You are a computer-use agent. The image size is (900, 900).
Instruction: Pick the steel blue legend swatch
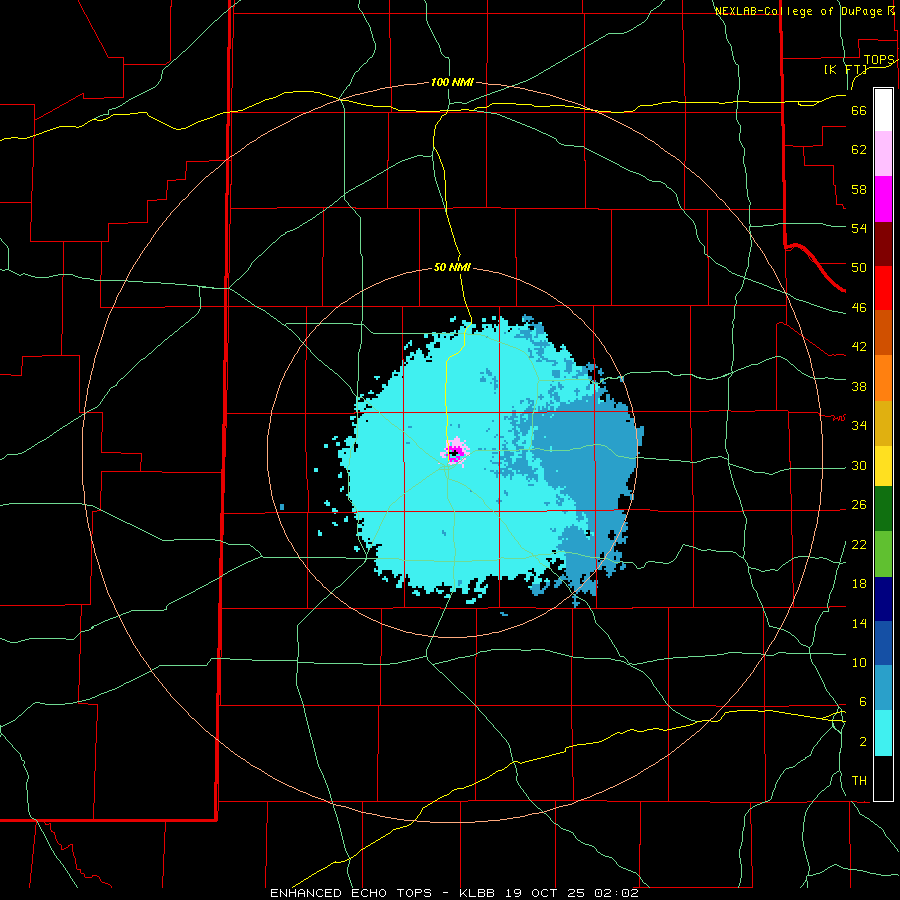[883, 688]
